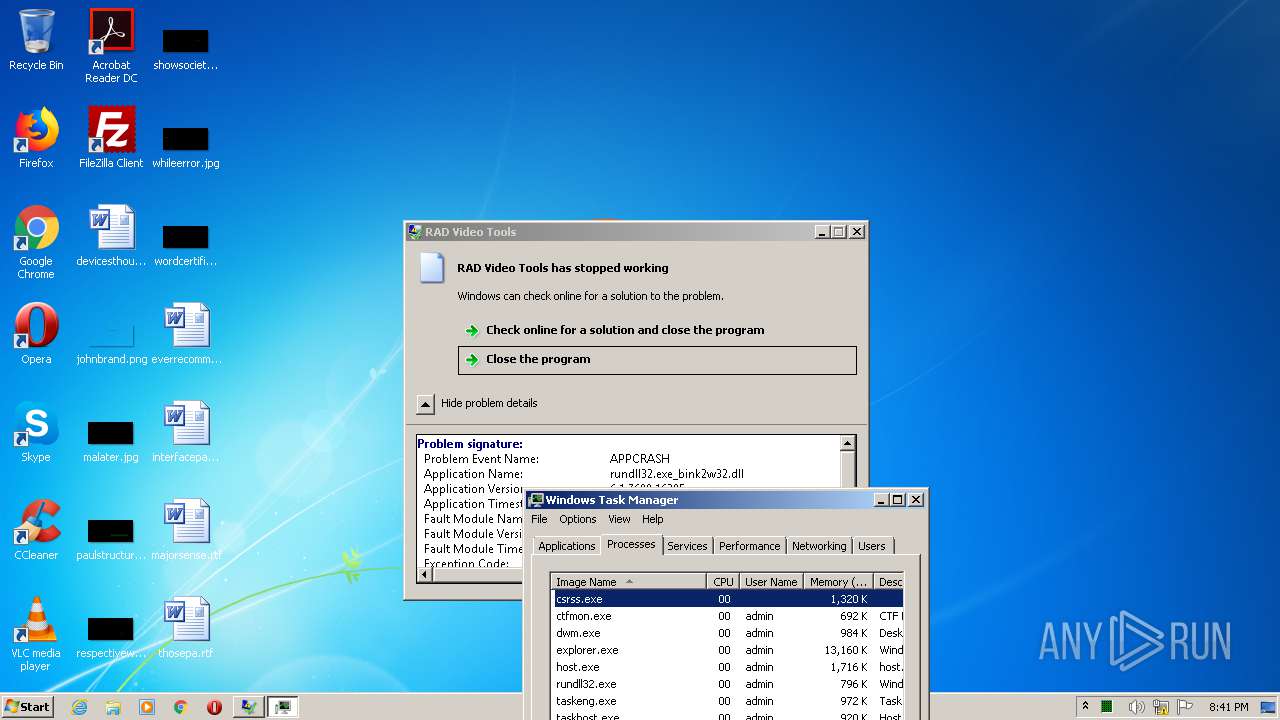Select the everrecomm Word document icon
The image size is (1280, 720).
point(186,334)
